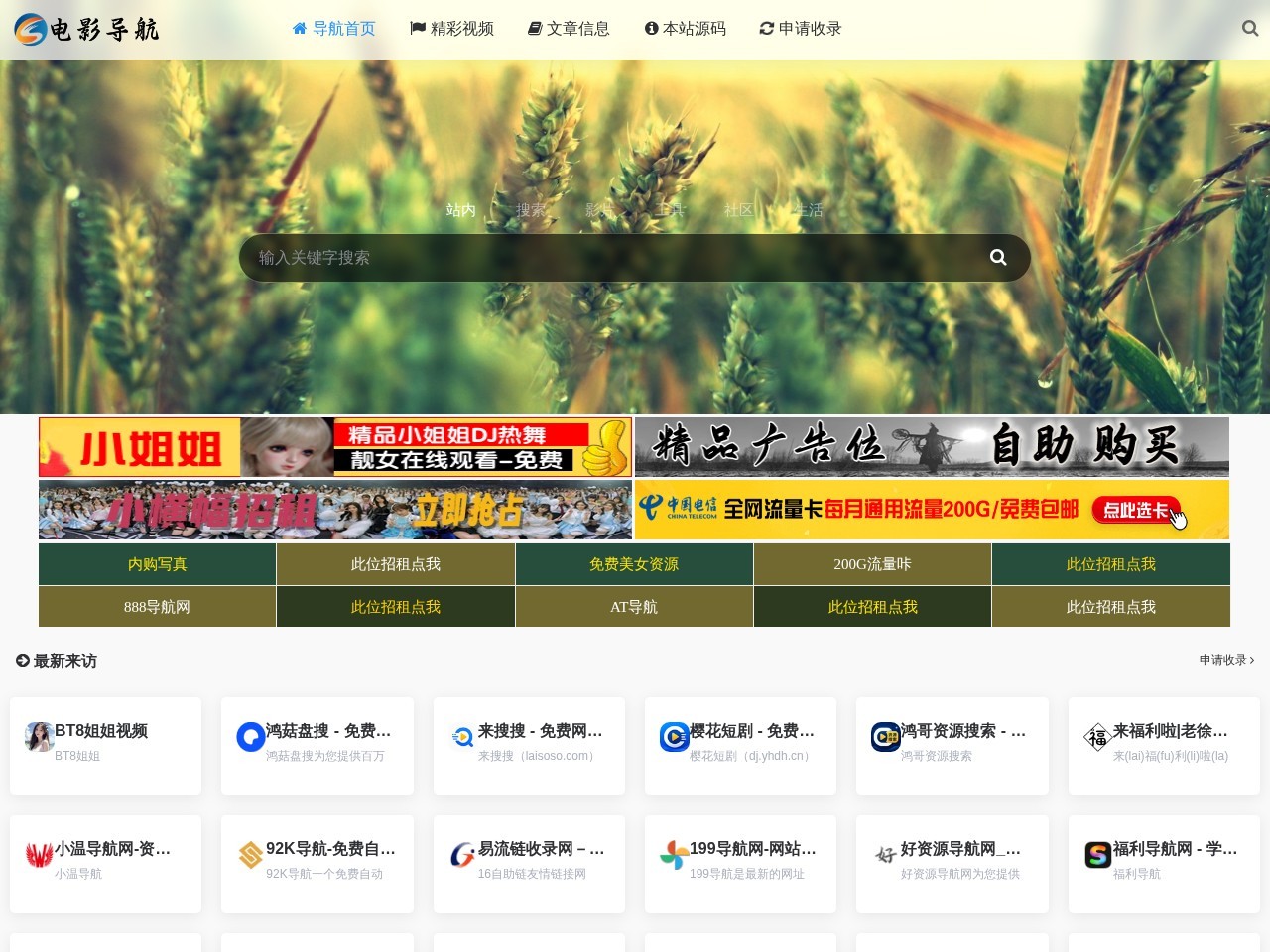This screenshot has height=952, width=1270.
Task: Open the 精品广告位 自助购买 banner
Action: (932, 447)
